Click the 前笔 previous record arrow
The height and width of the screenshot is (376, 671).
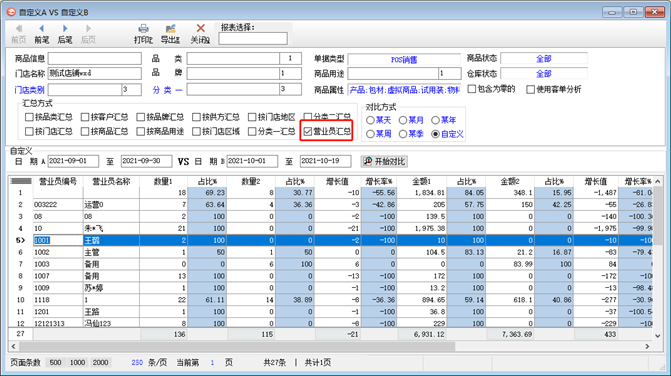(42, 29)
